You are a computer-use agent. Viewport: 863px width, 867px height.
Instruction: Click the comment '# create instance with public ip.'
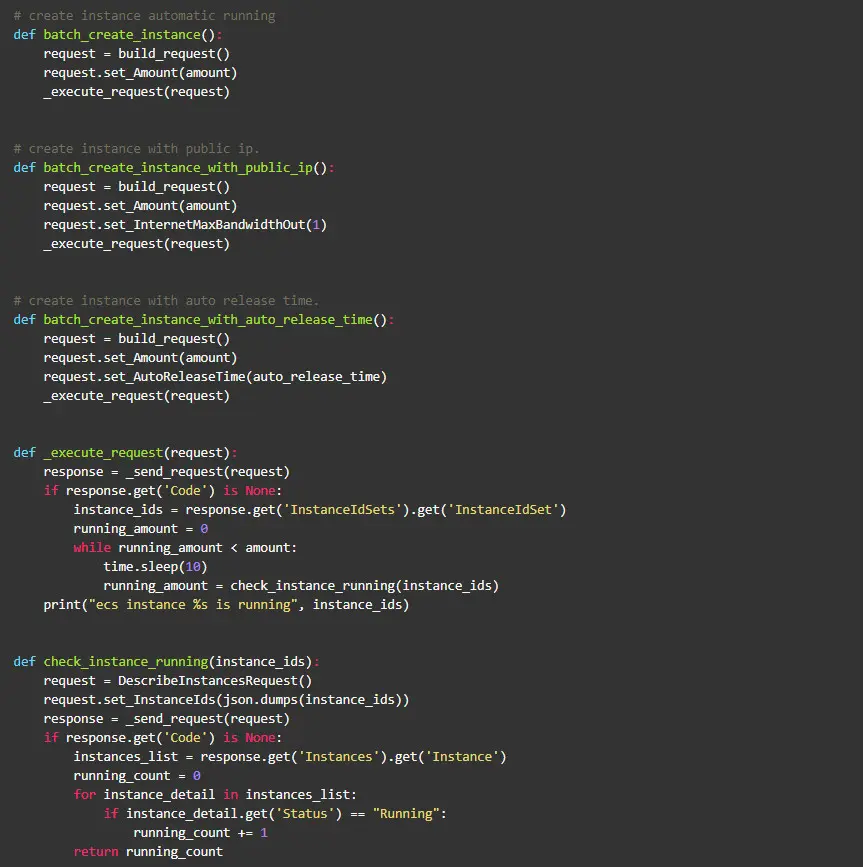136,149
